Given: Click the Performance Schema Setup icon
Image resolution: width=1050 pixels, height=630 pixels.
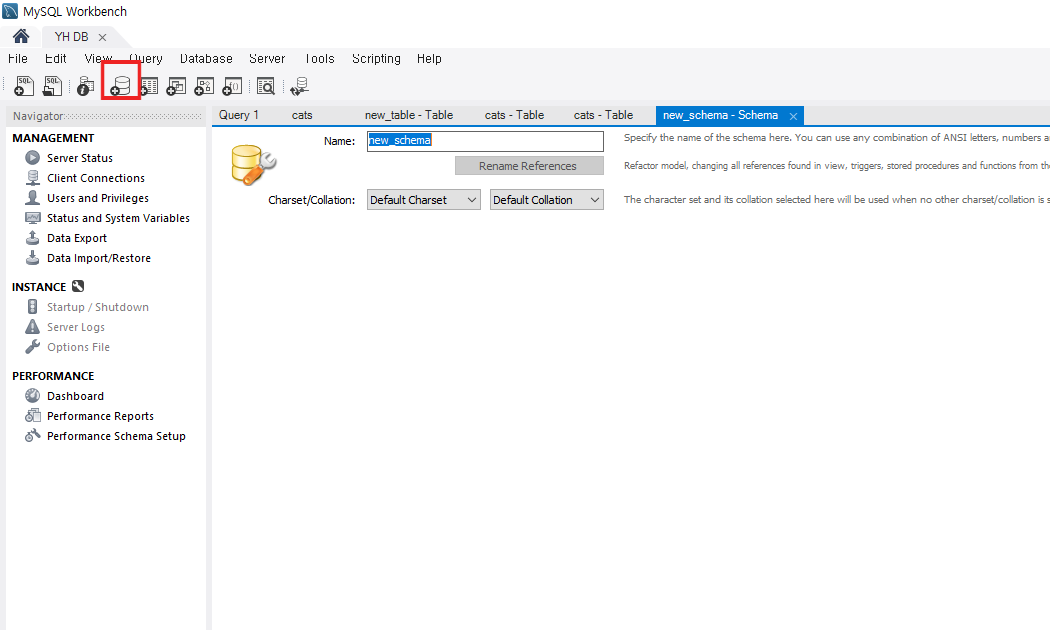Looking at the screenshot, I should (x=32, y=436).
